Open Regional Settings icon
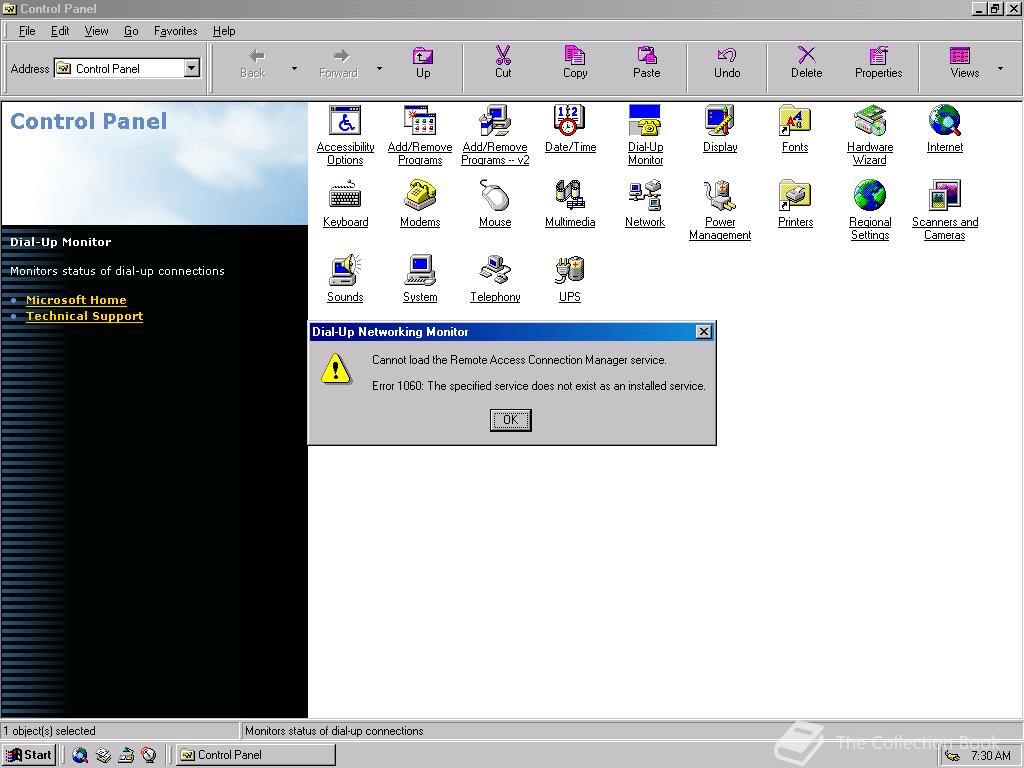This screenshot has width=1024, height=768. point(870,210)
